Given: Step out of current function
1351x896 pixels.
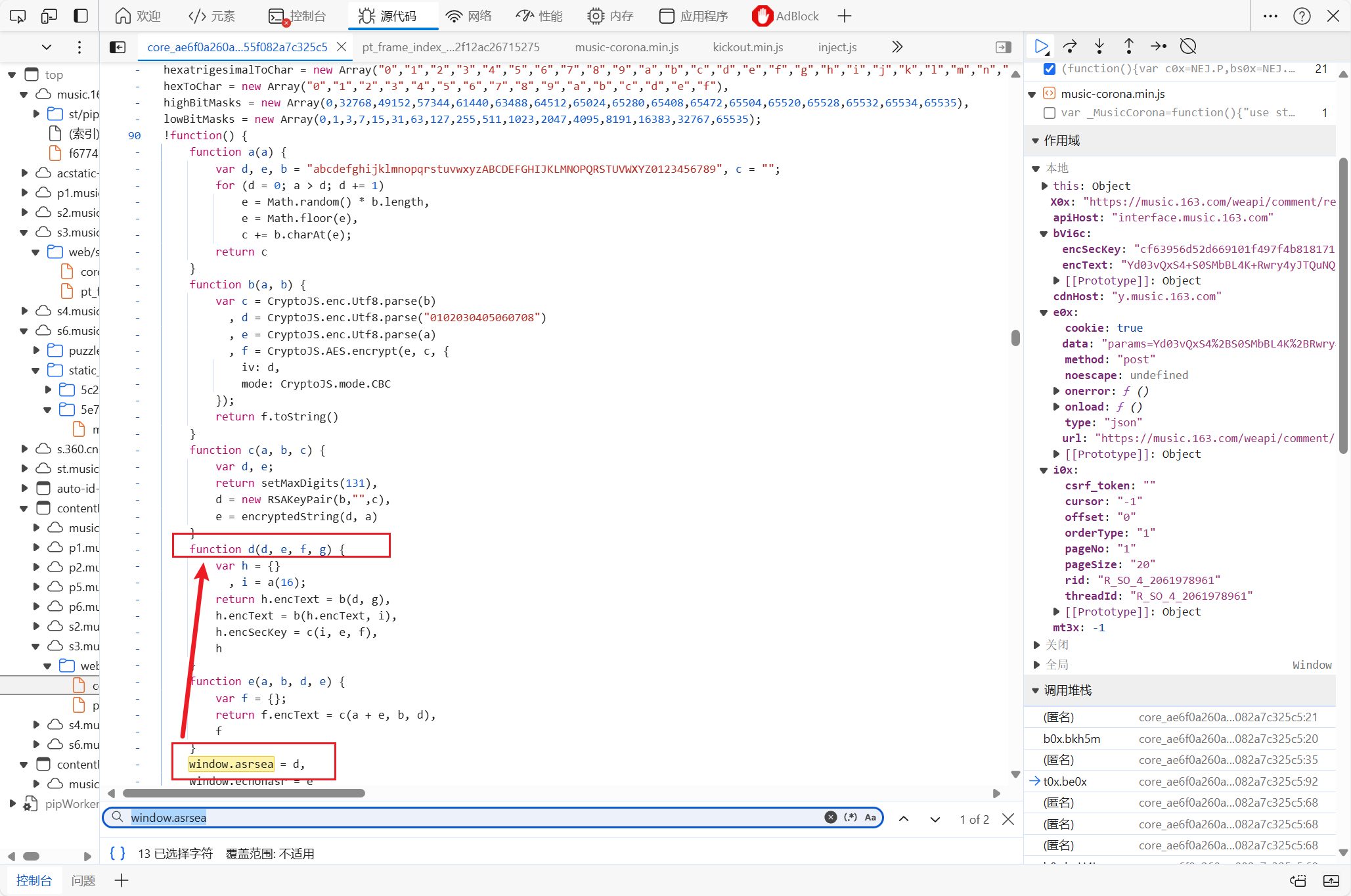Looking at the screenshot, I should [1129, 46].
